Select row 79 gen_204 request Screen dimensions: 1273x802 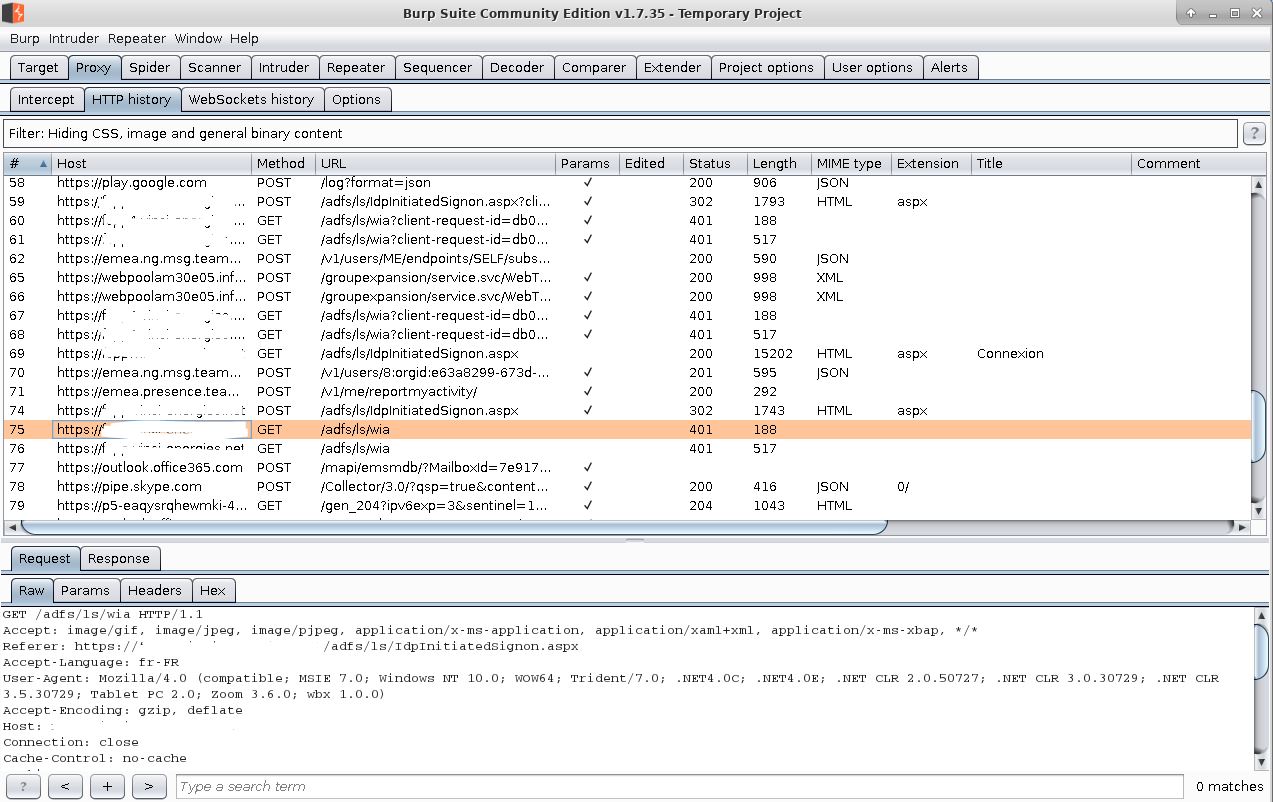click(x=627, y=505)
